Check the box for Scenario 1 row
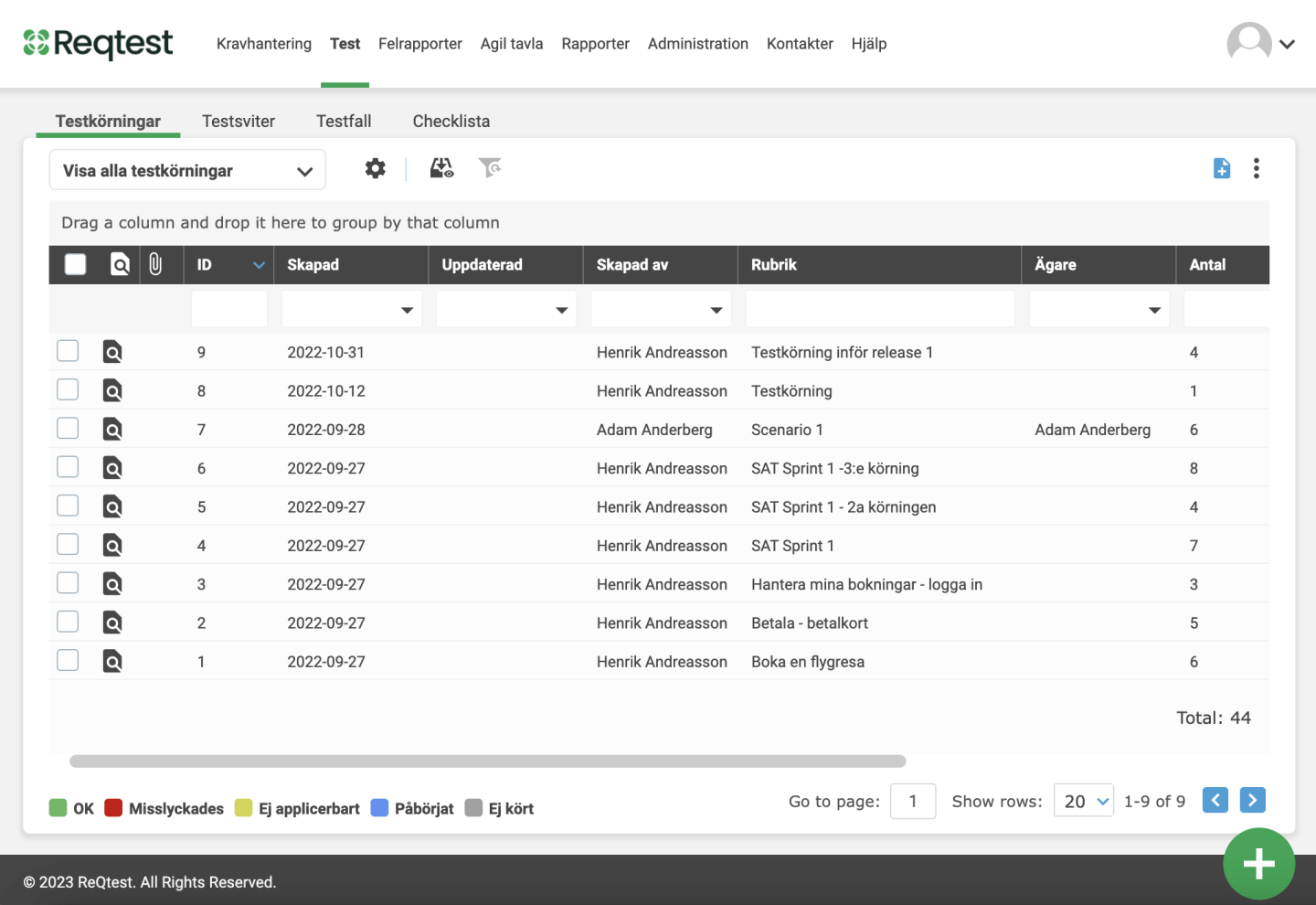The height and width of the screenshot is (905, 1316). click(68, 429)
